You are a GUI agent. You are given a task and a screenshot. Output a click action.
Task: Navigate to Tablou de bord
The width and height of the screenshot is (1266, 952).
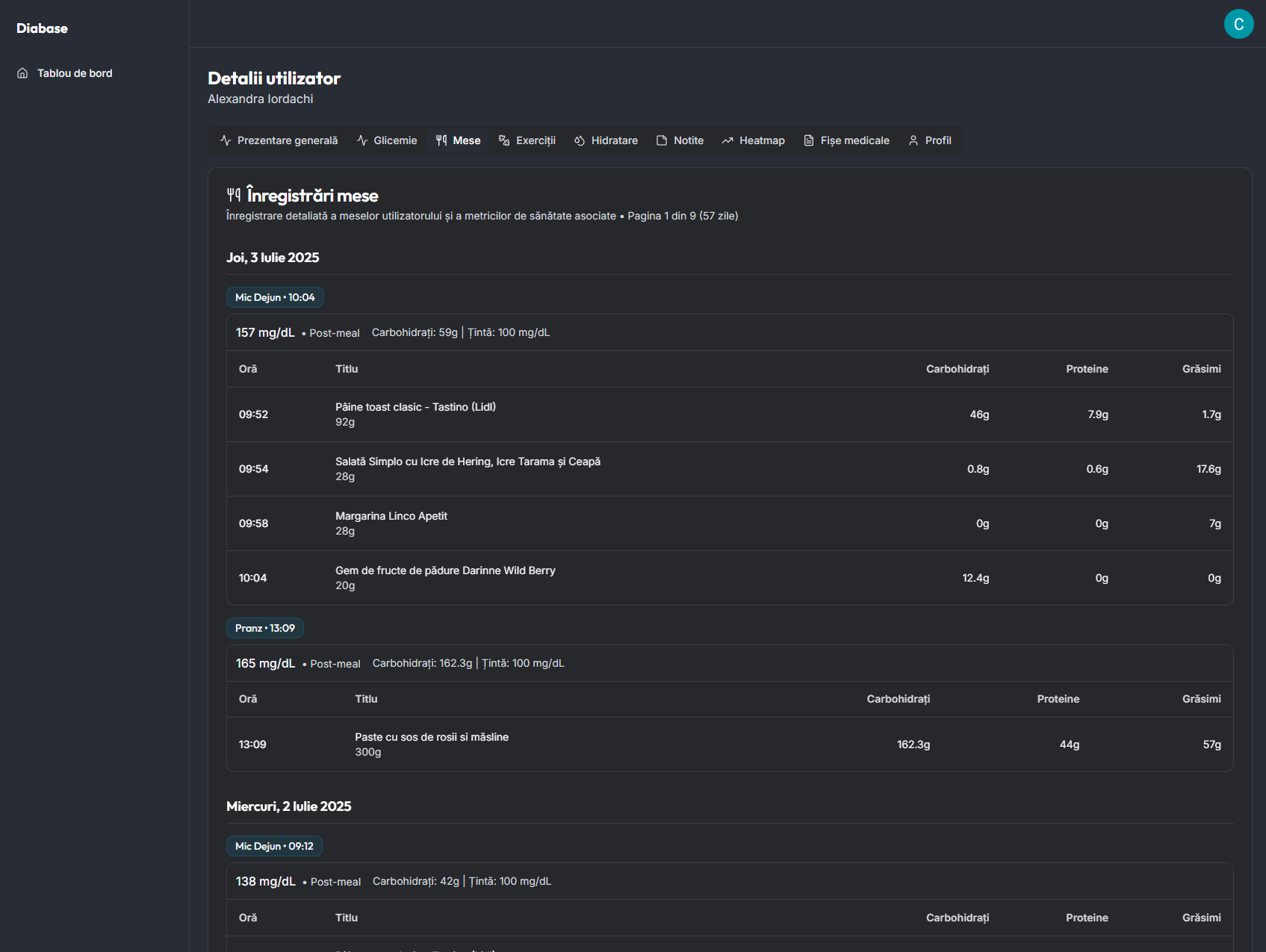point(74,72)
